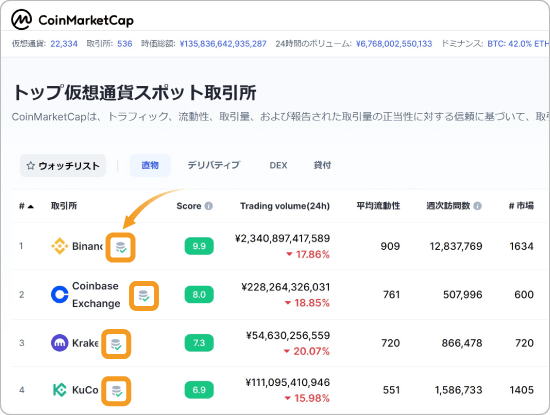The width and height of the screenshot is (550, 415).
Task: Sort by the 平均流動性 column header
Action: click(378, 206)
